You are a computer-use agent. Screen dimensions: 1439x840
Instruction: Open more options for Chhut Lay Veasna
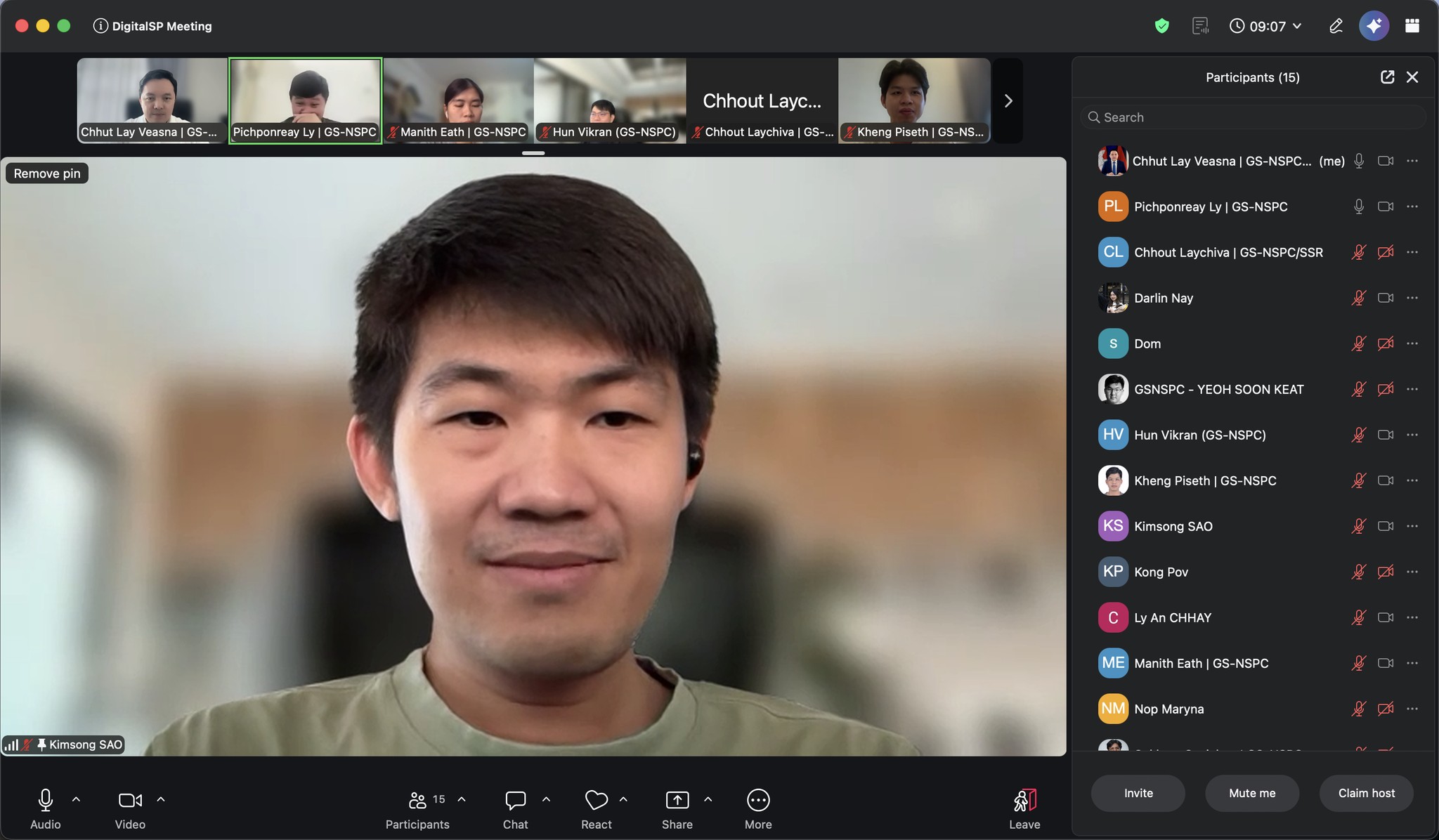click(1412, 161)
